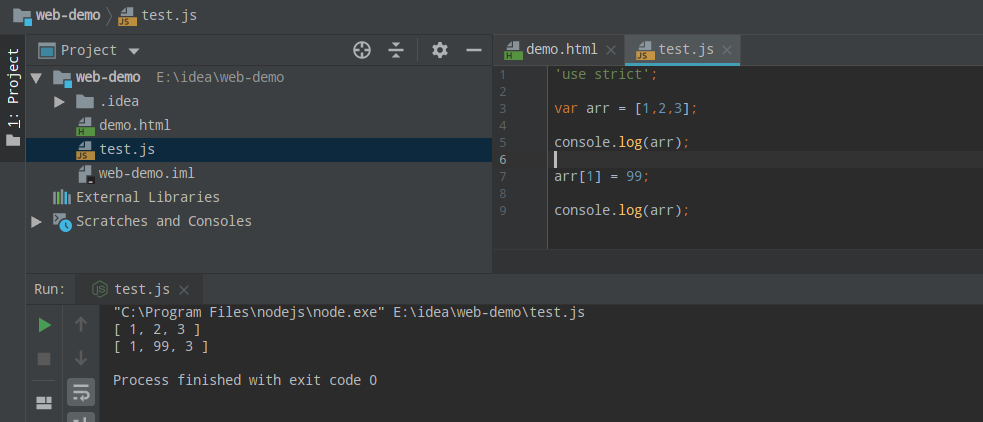Viewport: 983px width, 422px height.
Task: Click the 'use strict' code line
Action: pyautogui.click(x=606, y=74)
